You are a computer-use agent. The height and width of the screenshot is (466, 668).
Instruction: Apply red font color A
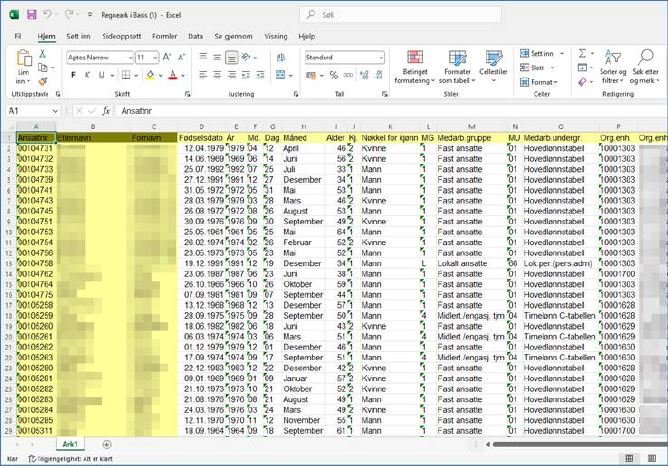(x=173, y=75)
